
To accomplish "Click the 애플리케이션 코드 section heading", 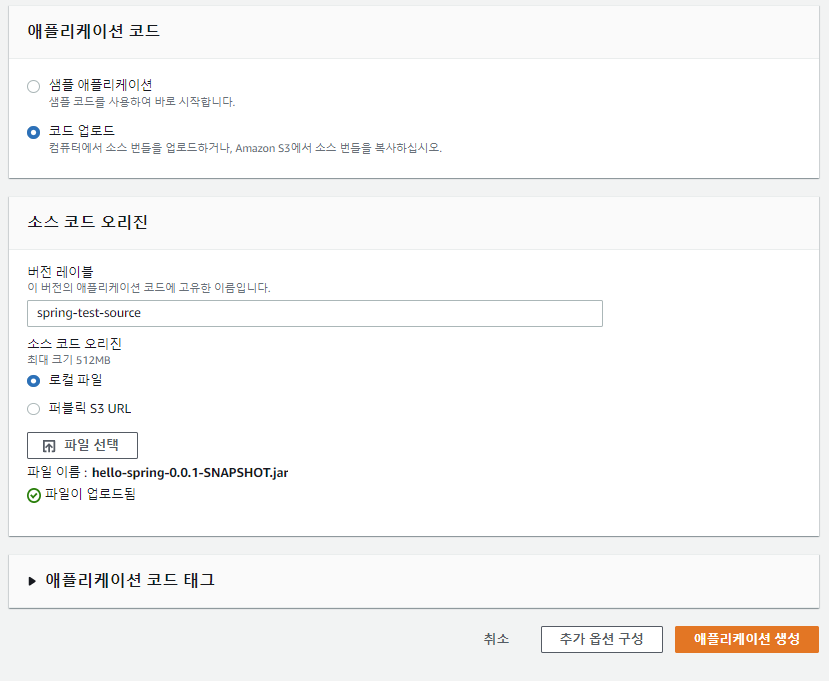I will pyautogui.click(x=94, y=31).
